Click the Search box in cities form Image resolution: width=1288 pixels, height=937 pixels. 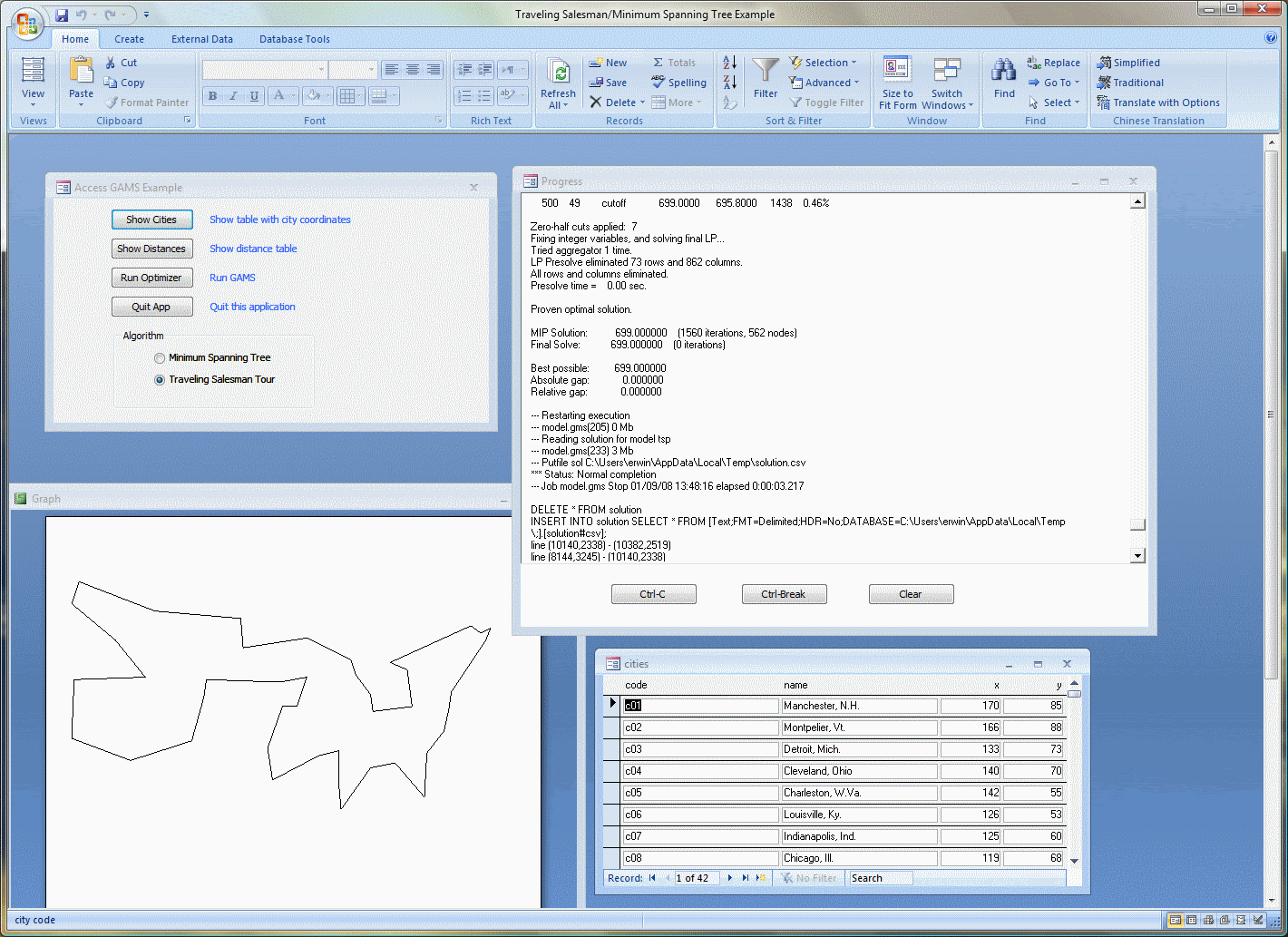[x=880, y=878]
